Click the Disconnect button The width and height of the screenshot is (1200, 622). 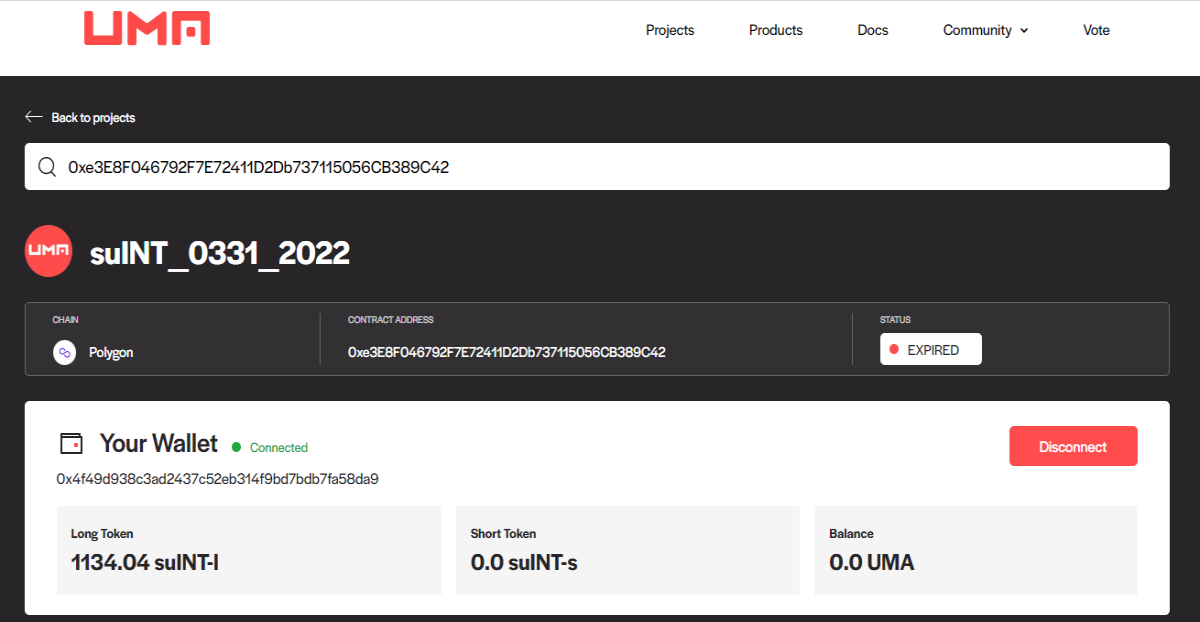tap(1073, 446)
